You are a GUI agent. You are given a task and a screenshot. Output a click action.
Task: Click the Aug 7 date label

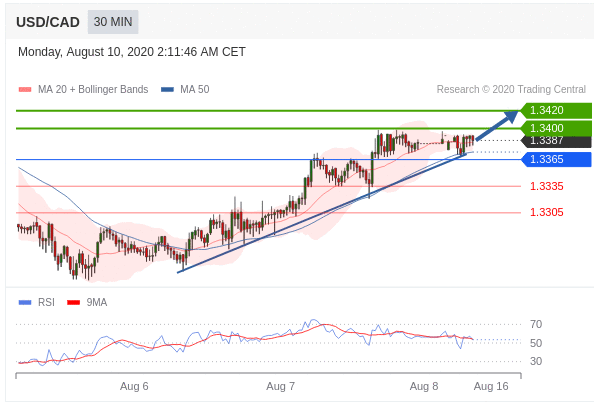tap(280, 387)
